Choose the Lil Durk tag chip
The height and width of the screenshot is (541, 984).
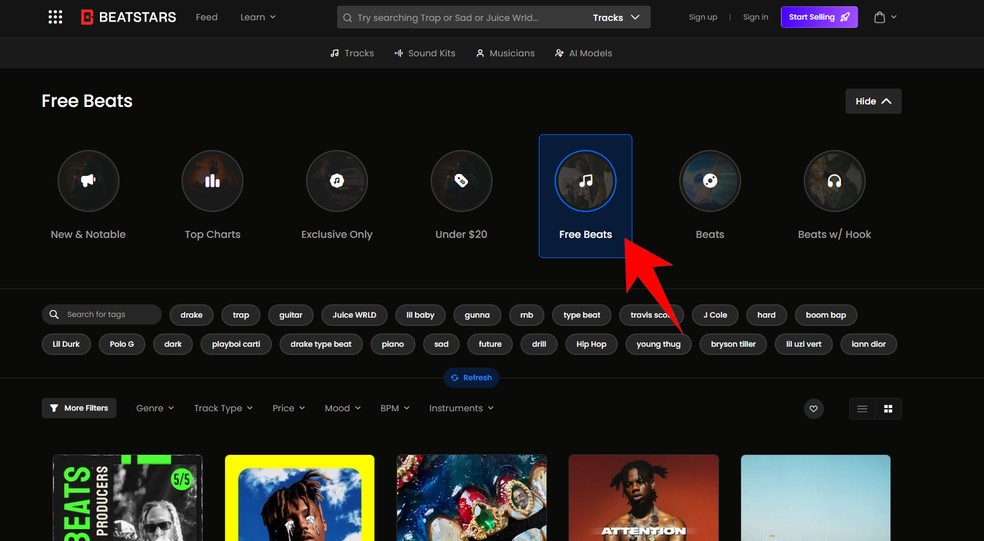(66, 344)
